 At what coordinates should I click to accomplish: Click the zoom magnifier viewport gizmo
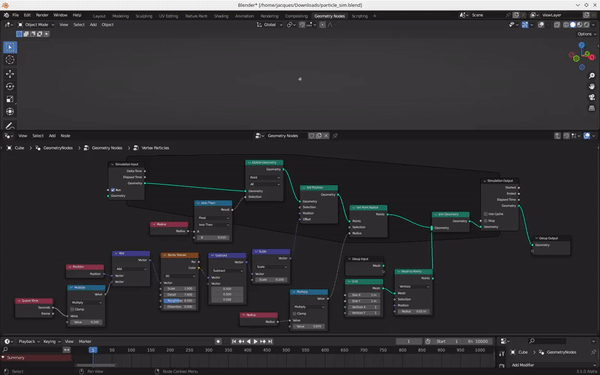tap(592, 76)
